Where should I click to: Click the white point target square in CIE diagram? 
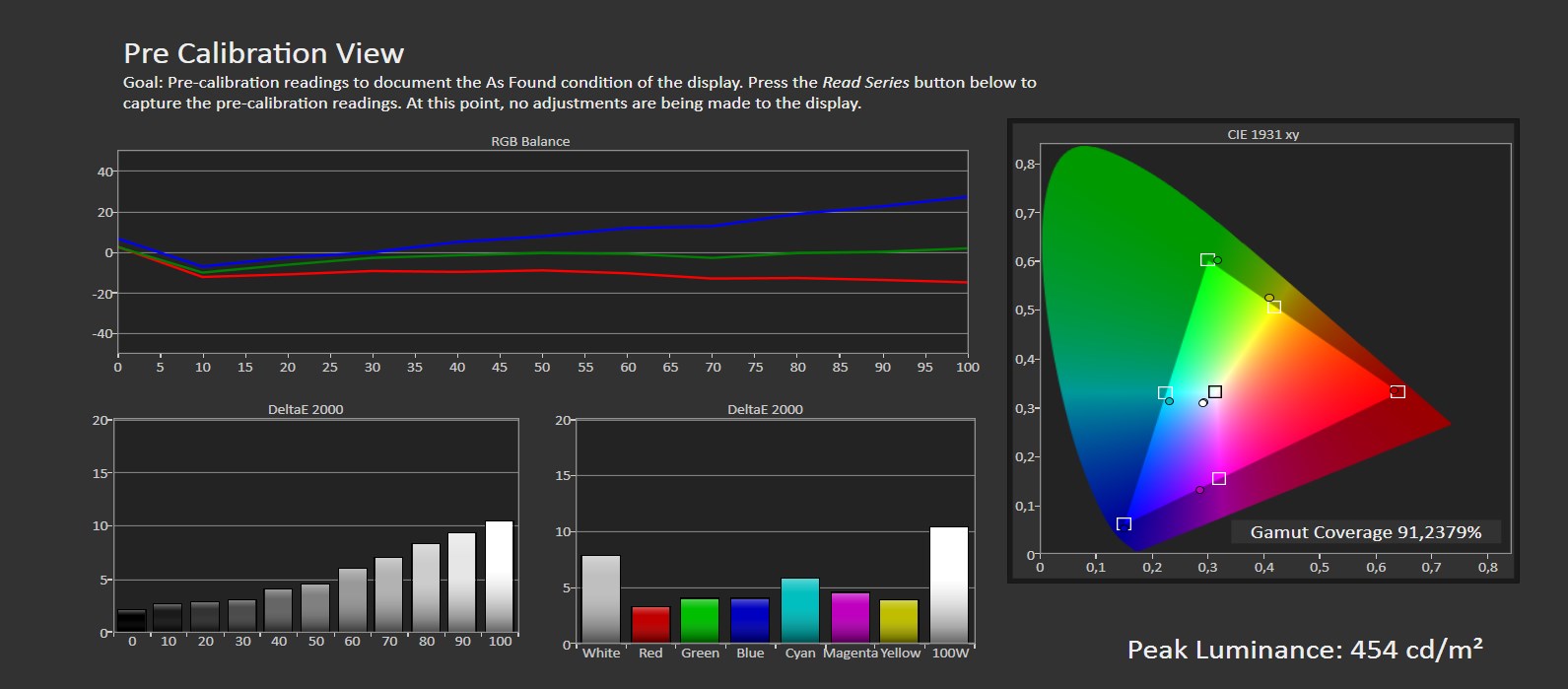[x=1215, y=392]
